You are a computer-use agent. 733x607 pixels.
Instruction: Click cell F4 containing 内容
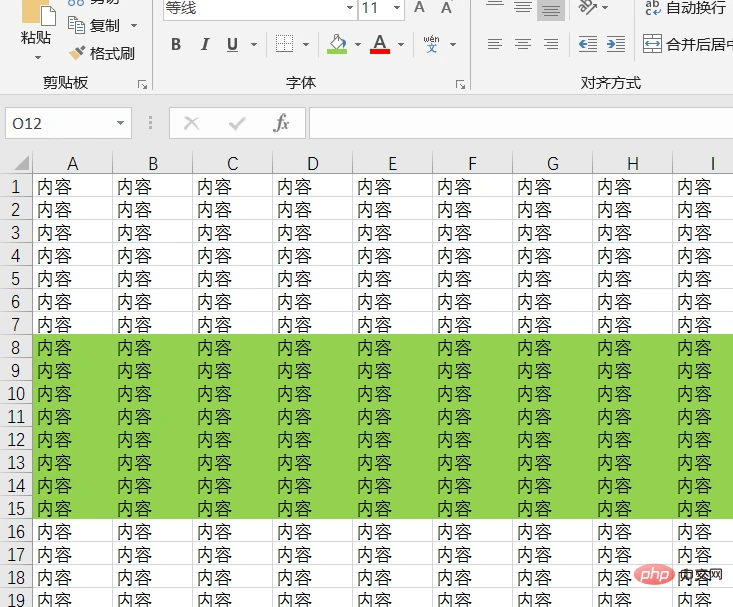click(473, 255)
